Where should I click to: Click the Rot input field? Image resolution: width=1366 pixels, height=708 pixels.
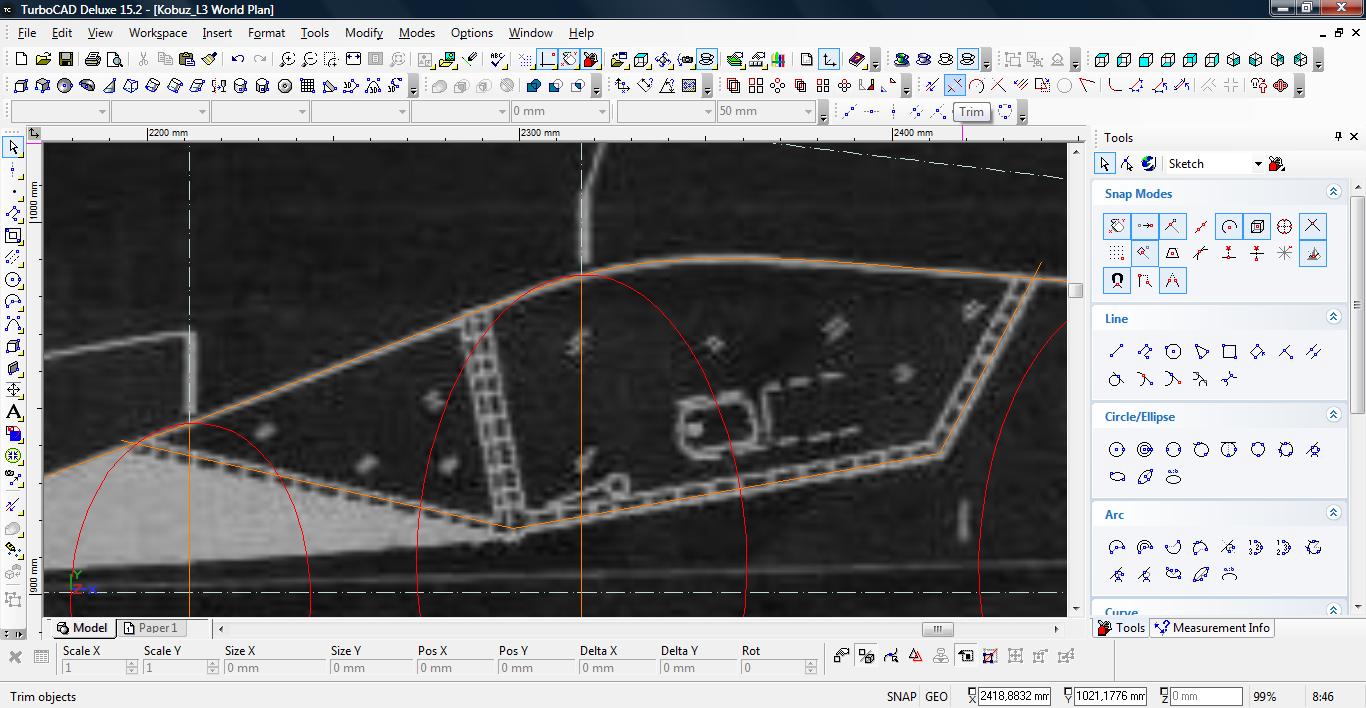[780, 668]
